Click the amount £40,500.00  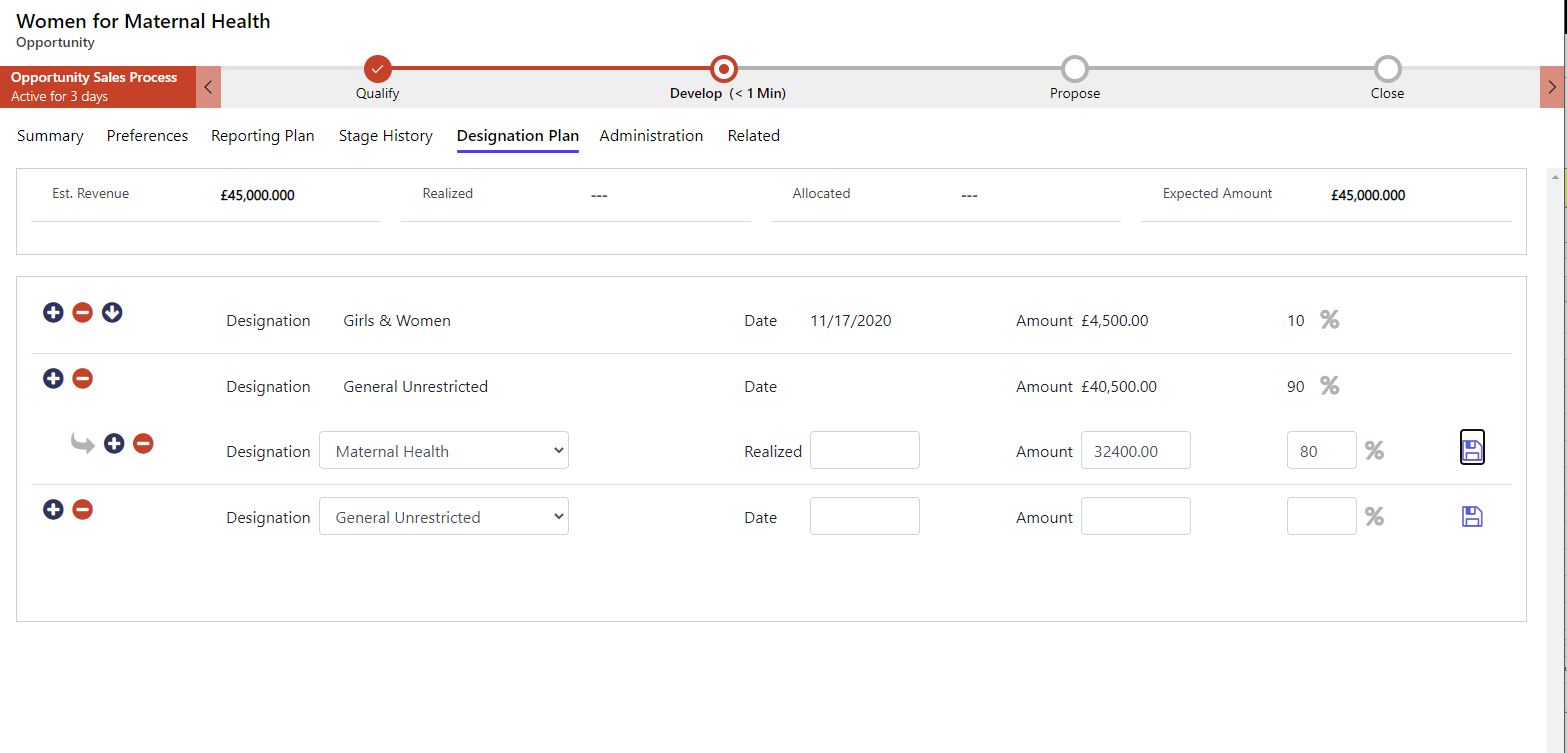(1119, 387)
